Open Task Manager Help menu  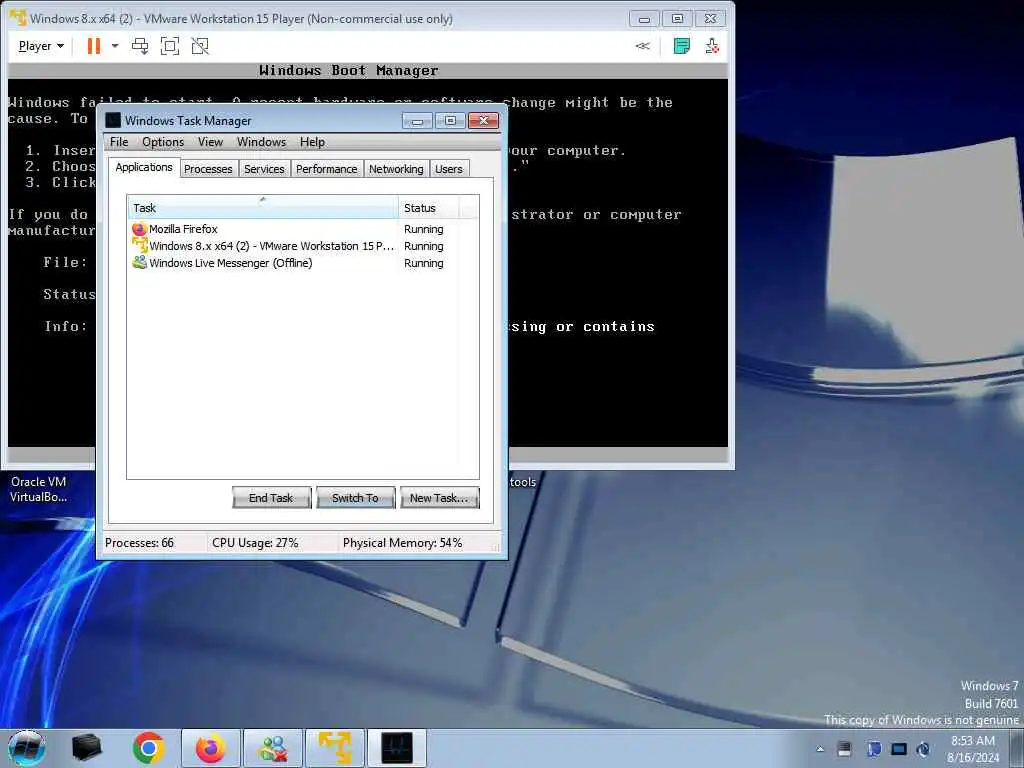coord(312,142)
